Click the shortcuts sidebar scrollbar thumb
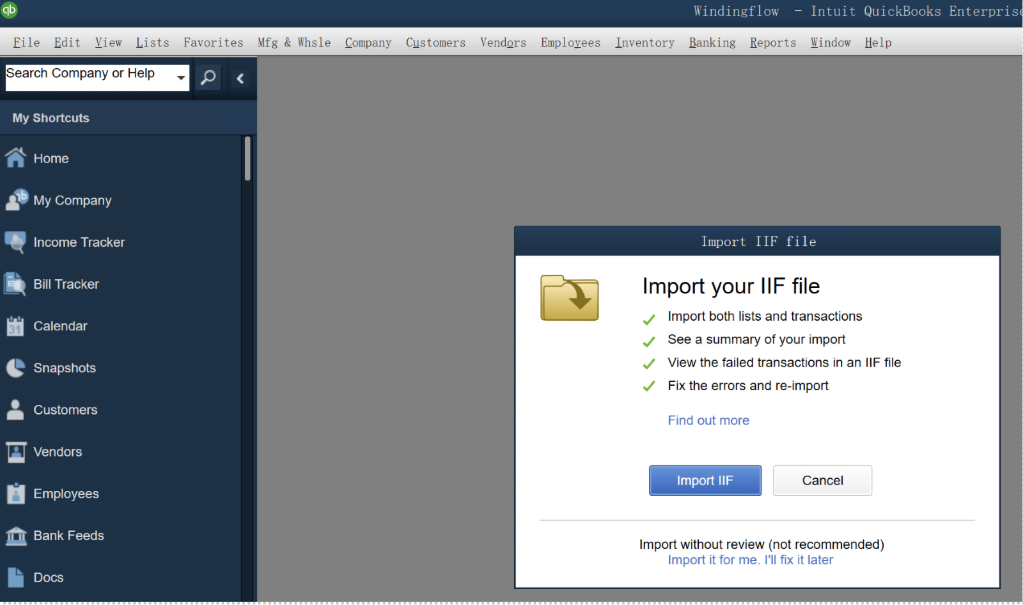1023x605 pixels. coord(247,158)
